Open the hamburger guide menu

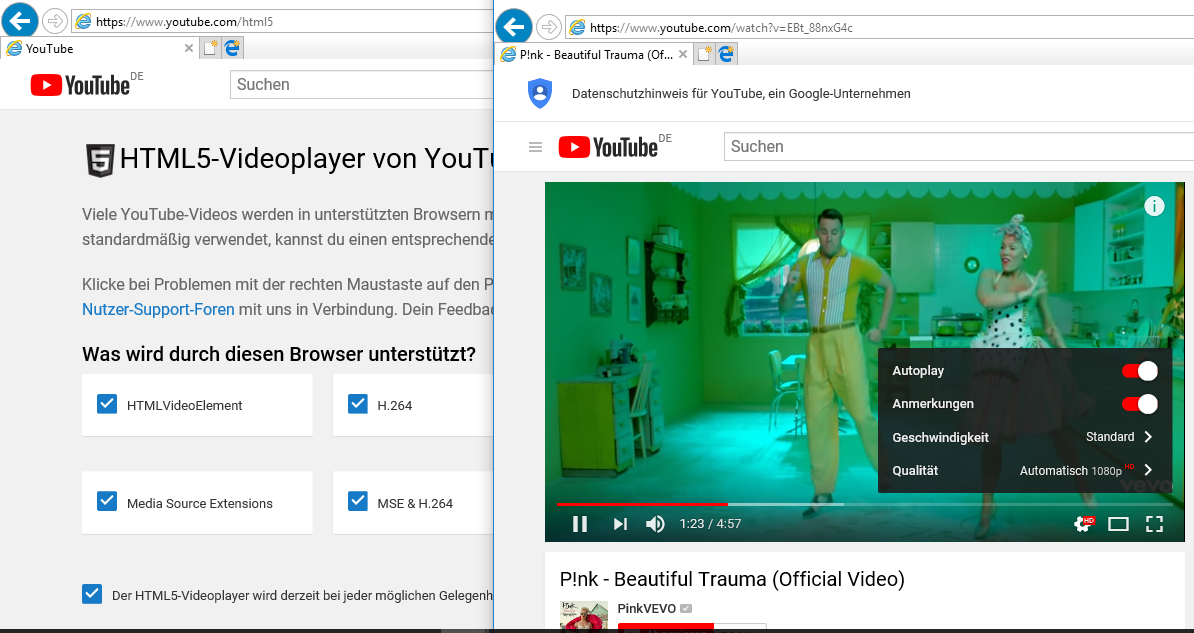(535, 147)
